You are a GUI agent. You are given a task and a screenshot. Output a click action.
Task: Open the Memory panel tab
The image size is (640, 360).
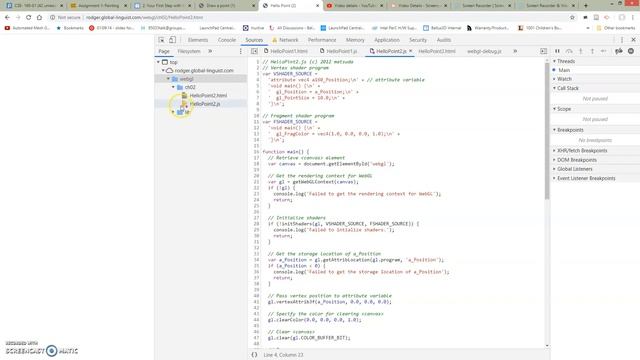355,40
